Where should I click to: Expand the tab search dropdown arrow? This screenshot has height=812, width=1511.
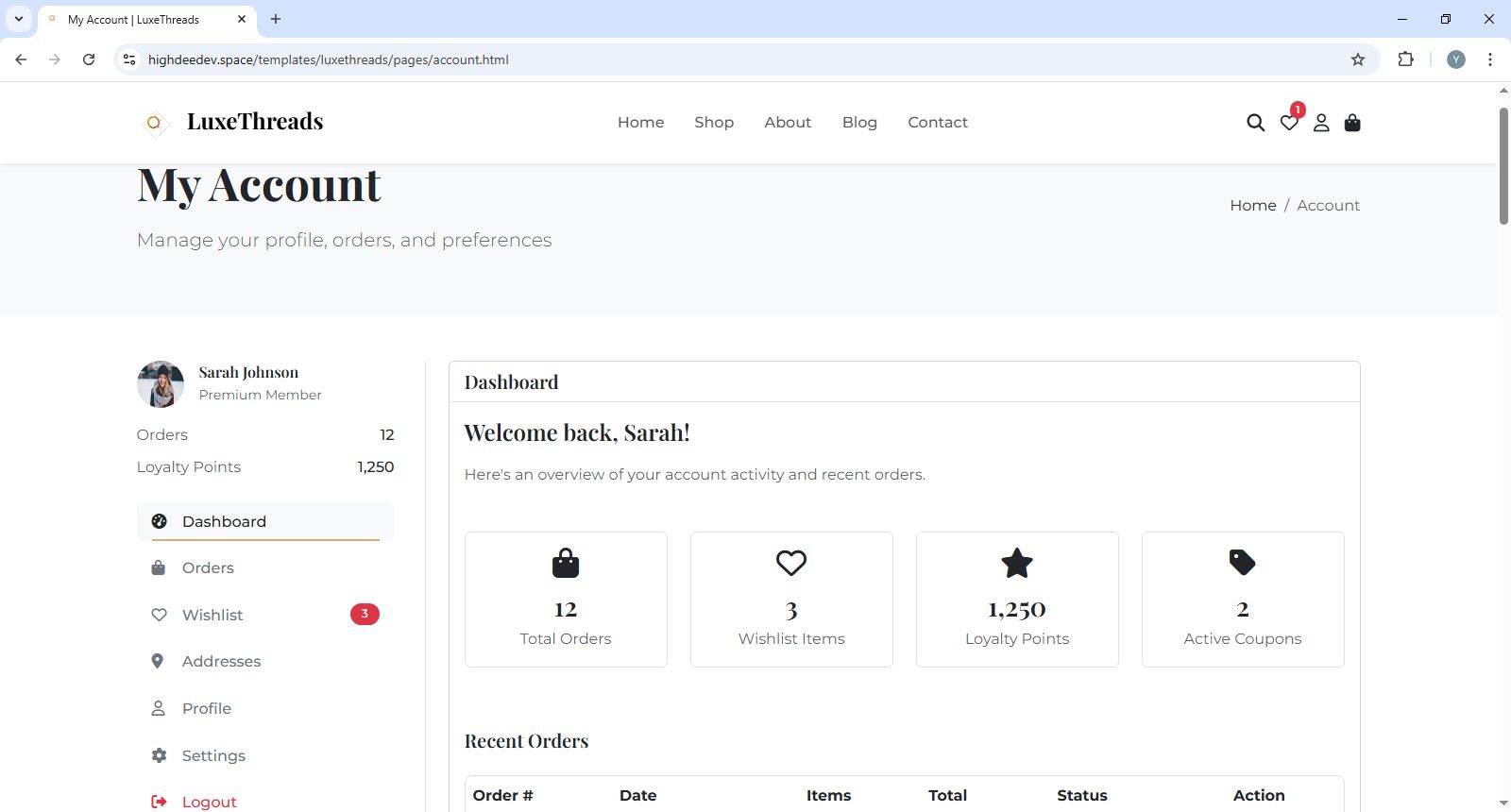[18, 19]
